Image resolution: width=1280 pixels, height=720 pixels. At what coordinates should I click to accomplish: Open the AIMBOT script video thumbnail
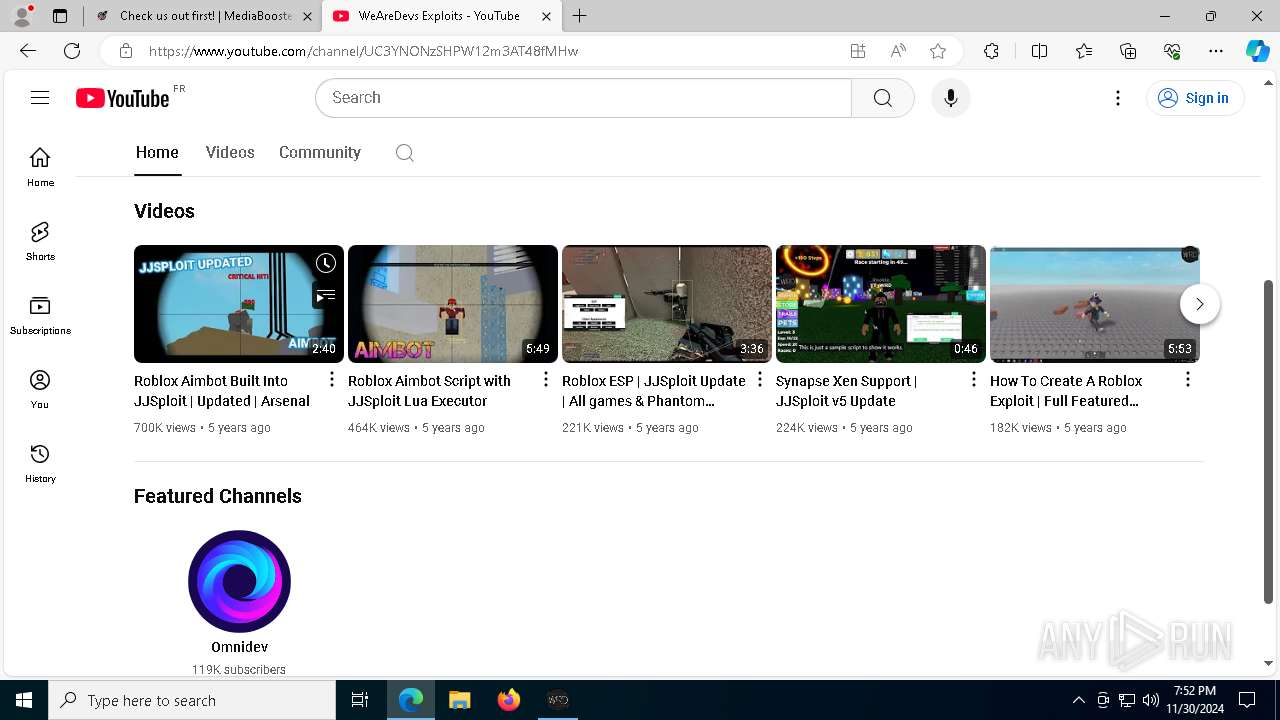453,304
